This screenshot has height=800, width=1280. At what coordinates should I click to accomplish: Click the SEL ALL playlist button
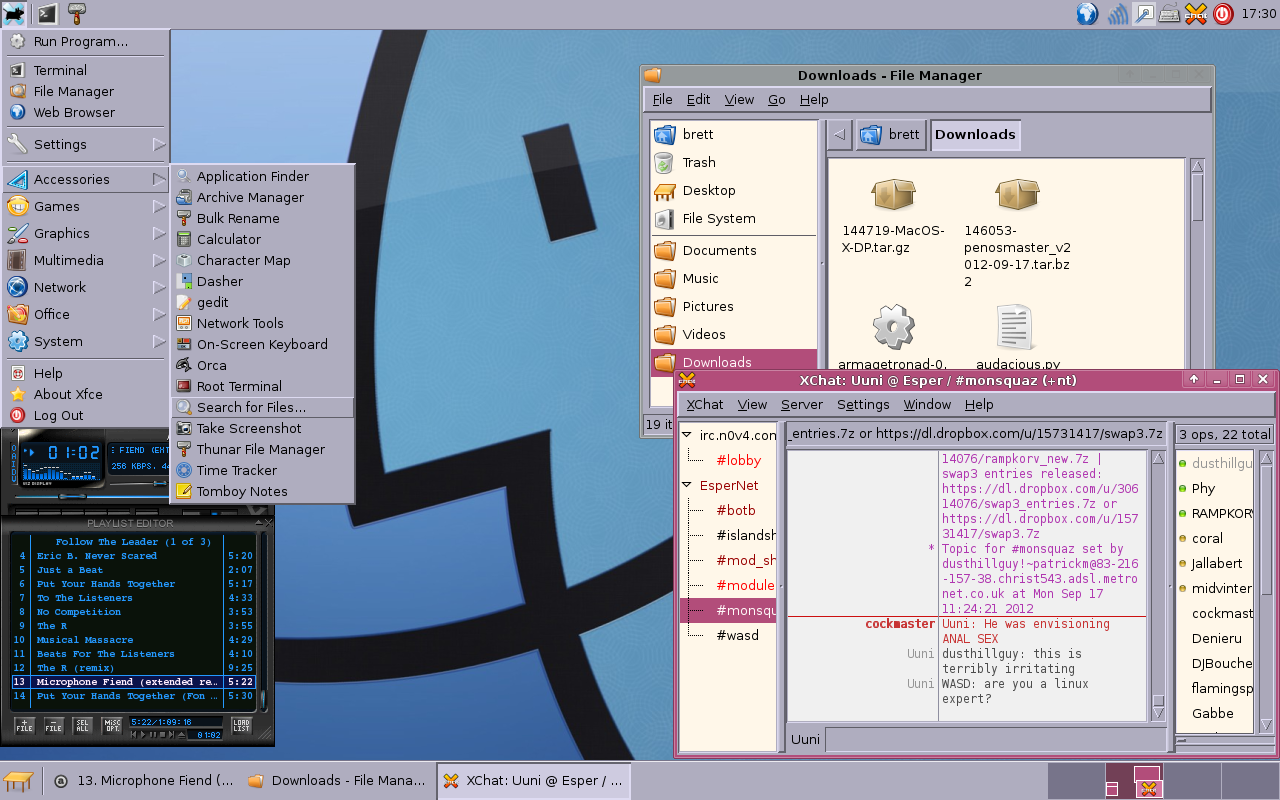[83, 726]
